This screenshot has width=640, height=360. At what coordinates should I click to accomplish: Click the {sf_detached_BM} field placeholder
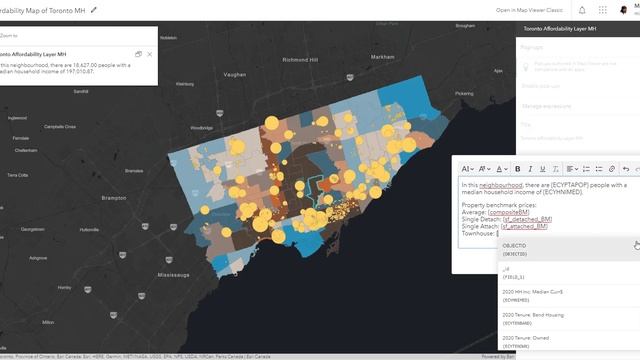[x=527, y=219]
